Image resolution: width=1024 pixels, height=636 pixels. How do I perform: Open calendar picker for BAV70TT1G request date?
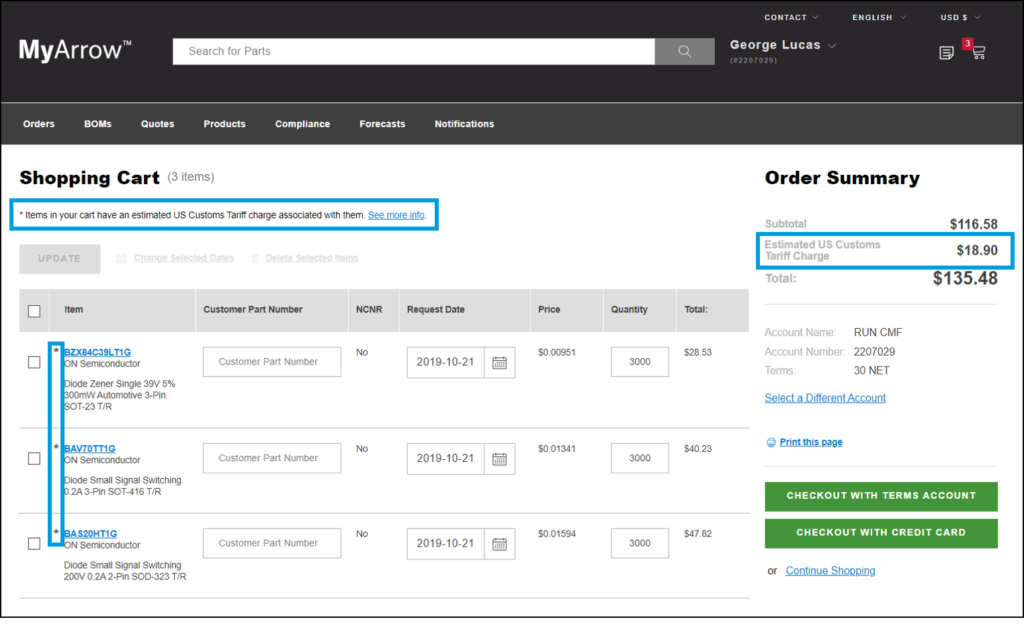(x=499, y=458)
